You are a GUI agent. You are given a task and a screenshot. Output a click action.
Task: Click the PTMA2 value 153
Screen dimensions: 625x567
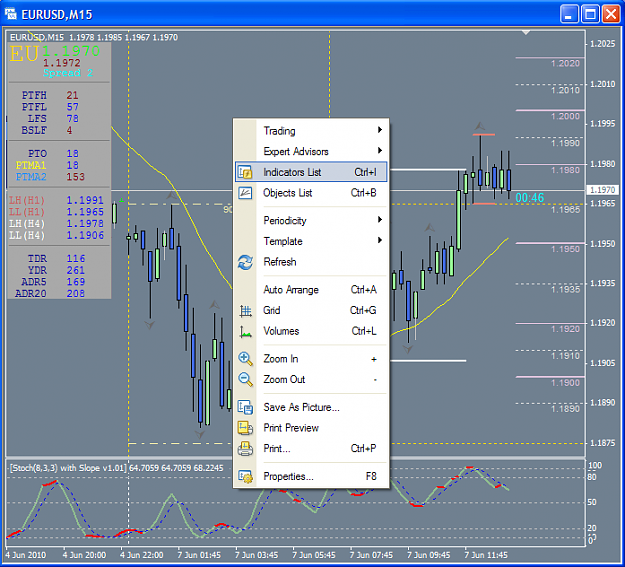(75, 177)
